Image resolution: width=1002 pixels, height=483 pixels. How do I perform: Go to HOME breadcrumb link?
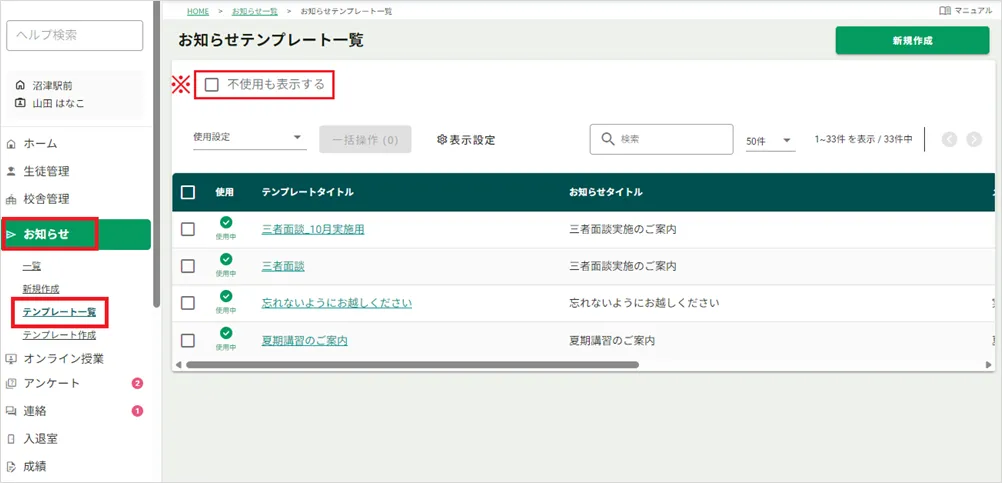[x=197, y=12]
